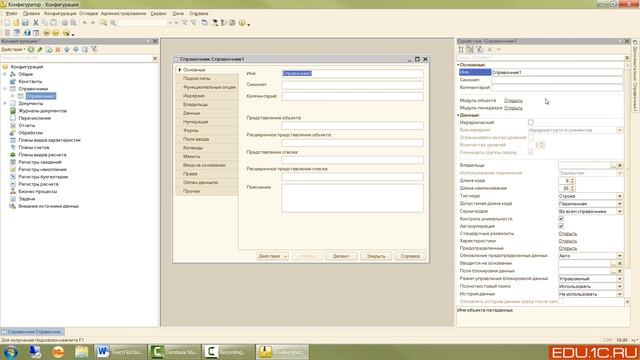Open the Серии кодов dropdown

click(620, 211)
